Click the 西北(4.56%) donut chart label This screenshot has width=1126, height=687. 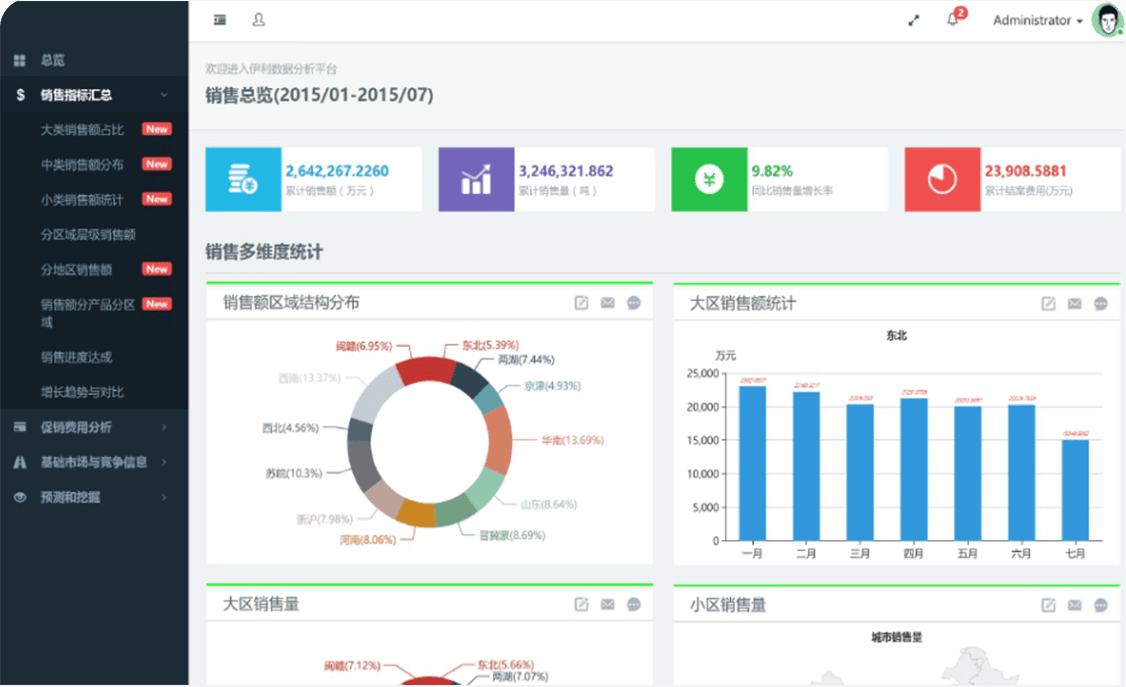click(x=290, y=428)
